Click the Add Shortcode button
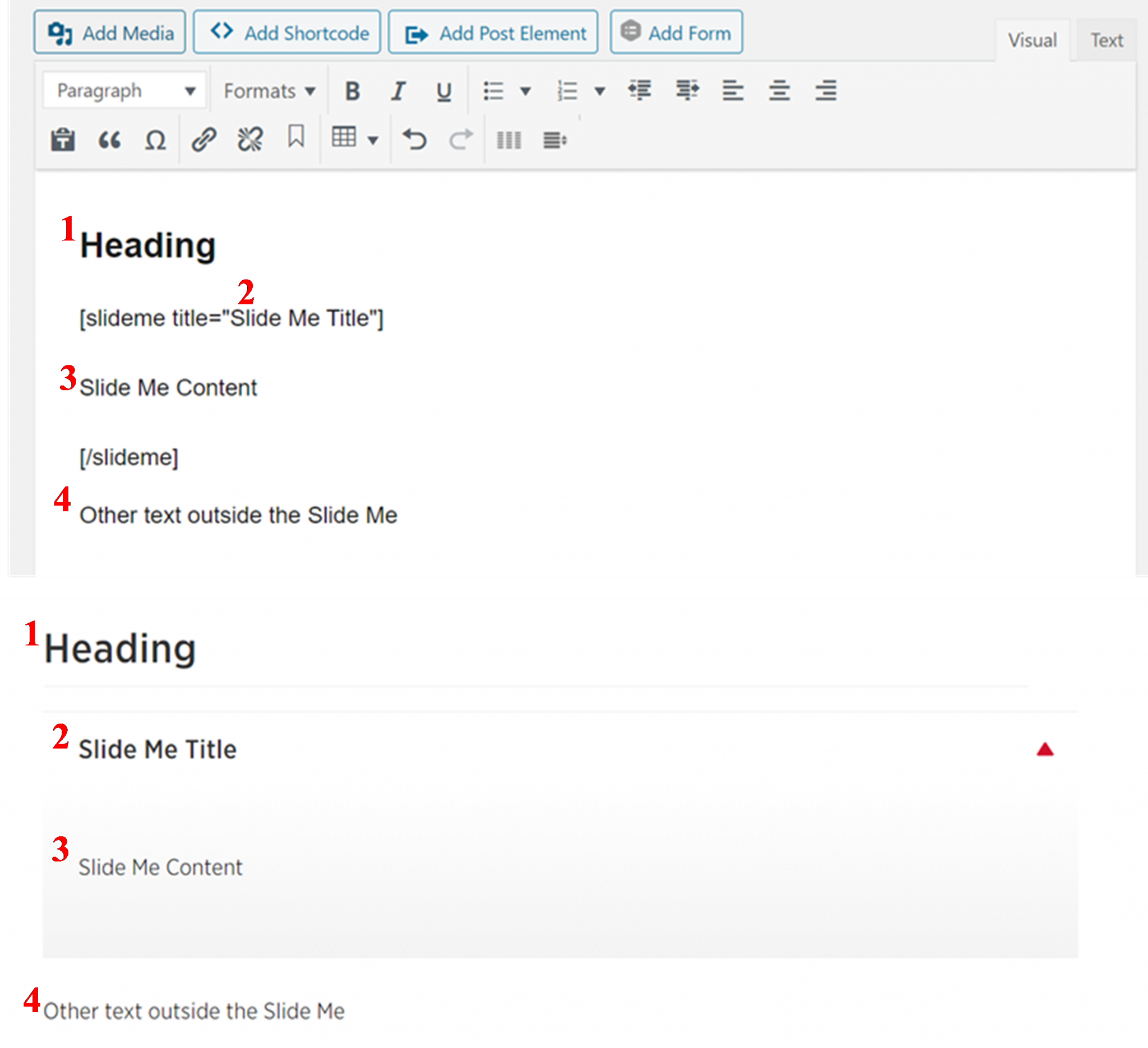 tap(287, 33)
